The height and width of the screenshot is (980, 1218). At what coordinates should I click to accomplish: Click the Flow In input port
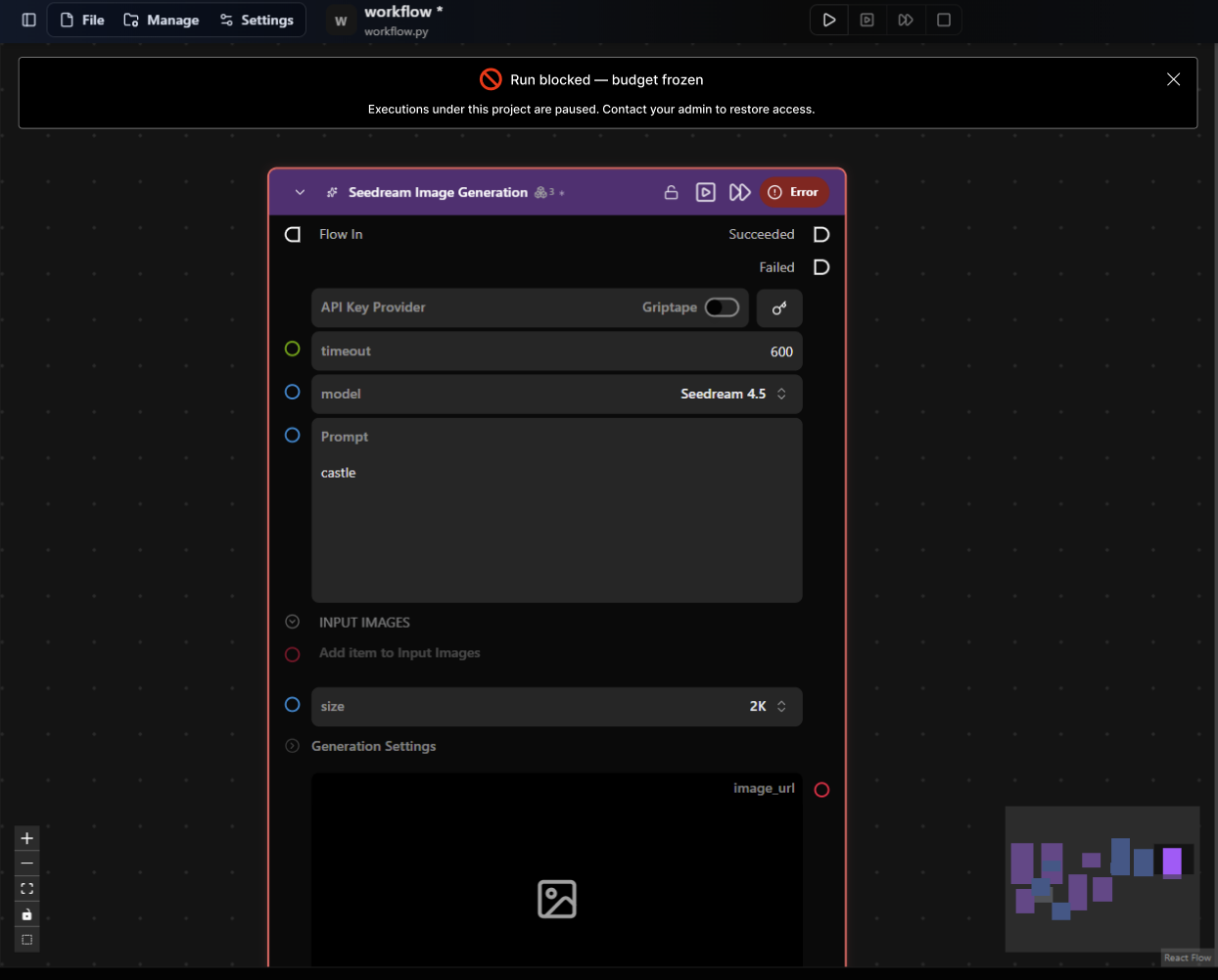pos(293,234)
